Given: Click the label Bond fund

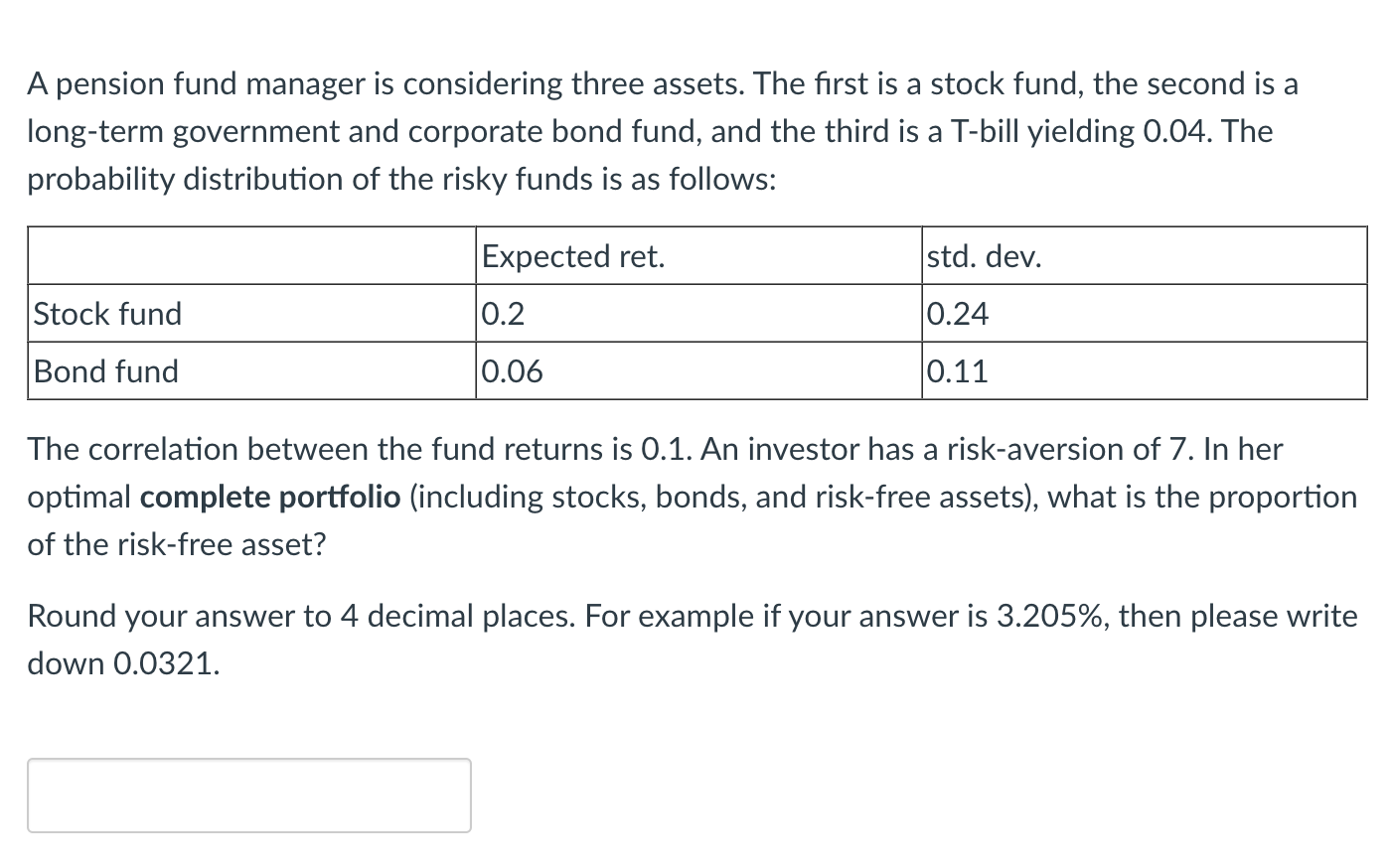Looking at the screenshot, I should tap(104, 371).
